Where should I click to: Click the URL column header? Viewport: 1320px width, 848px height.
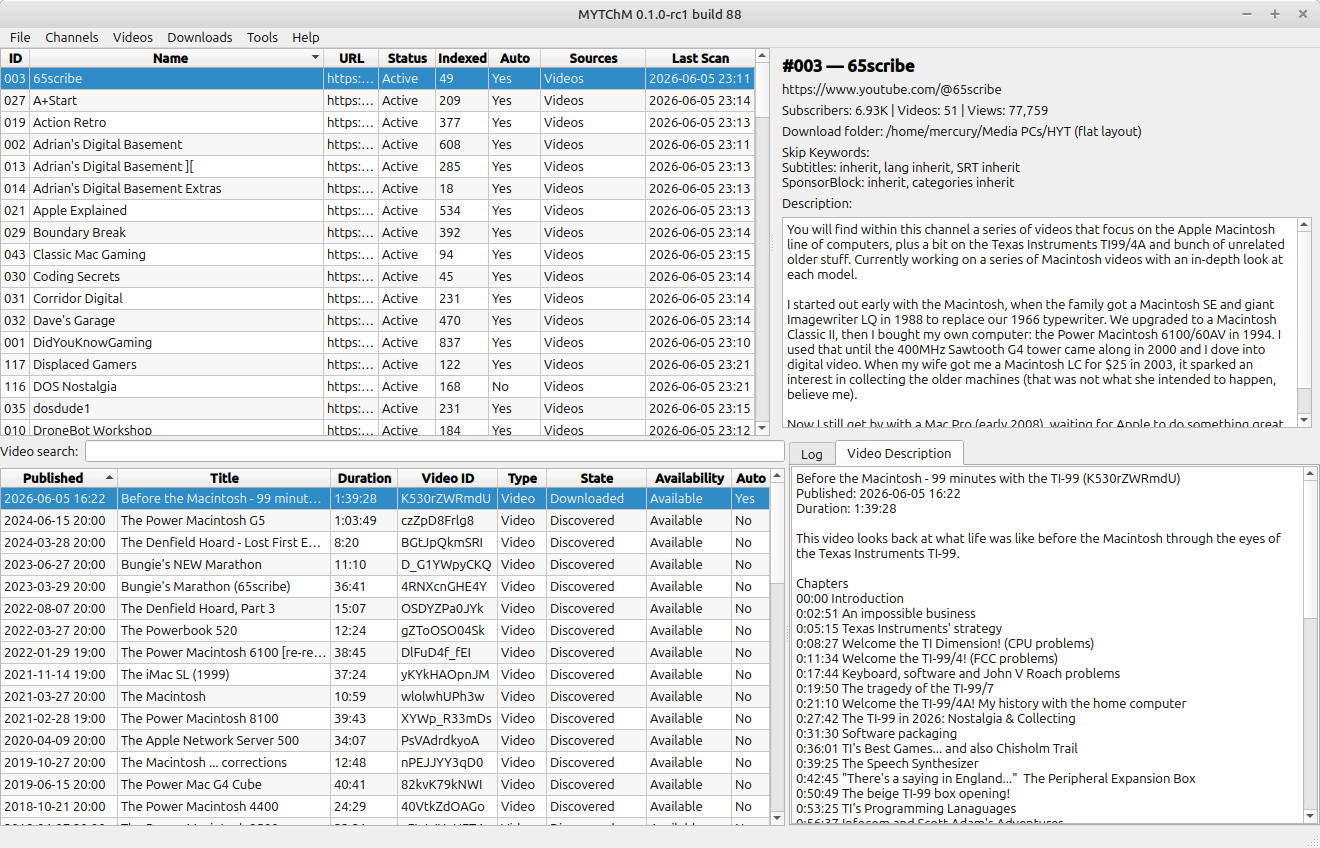point(351,58)
